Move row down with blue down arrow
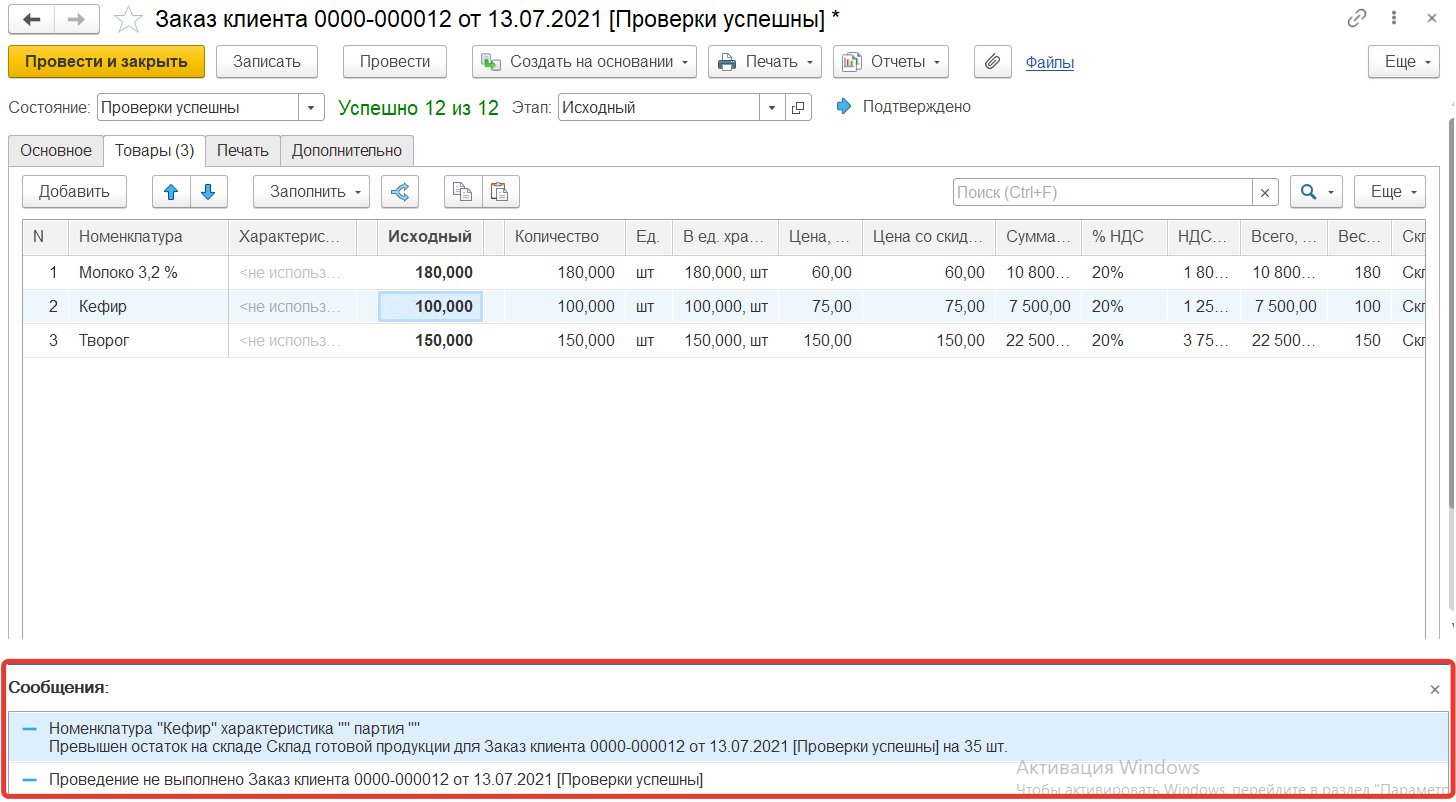This screenshot has width=1456, height=802. point(208,192)
